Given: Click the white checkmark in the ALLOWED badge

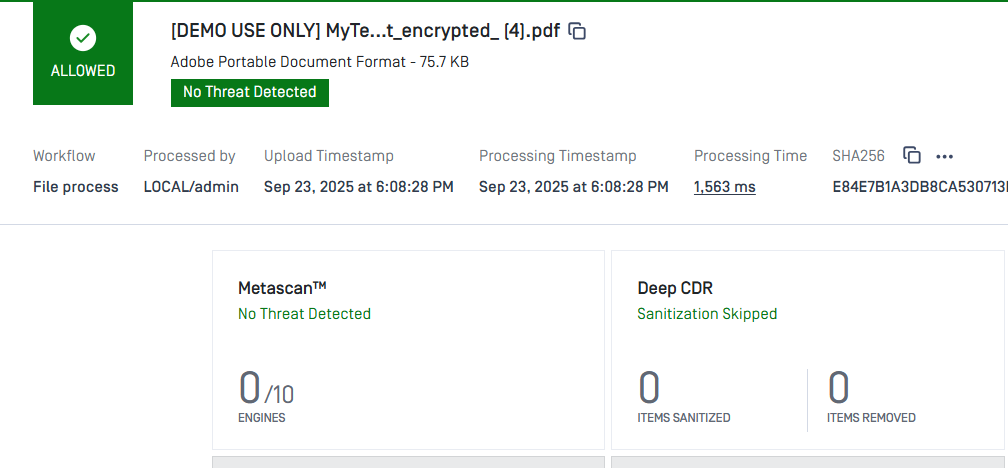Looking at the screenshot, I should click(83, 39).
